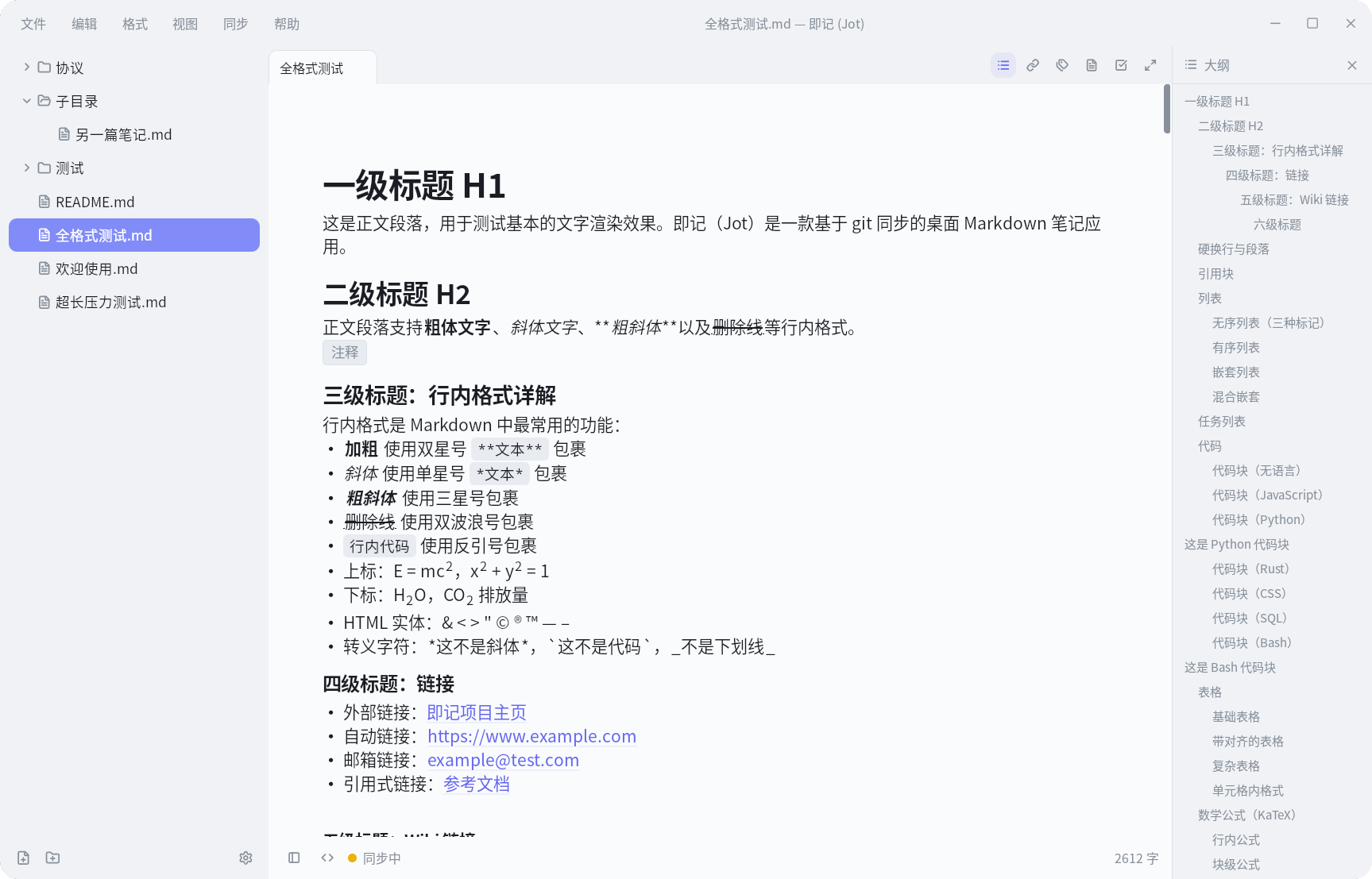1372x879 pixels.
Task: Jump to 任务列表 in the outline
Action: click(x=1222, y=421)
